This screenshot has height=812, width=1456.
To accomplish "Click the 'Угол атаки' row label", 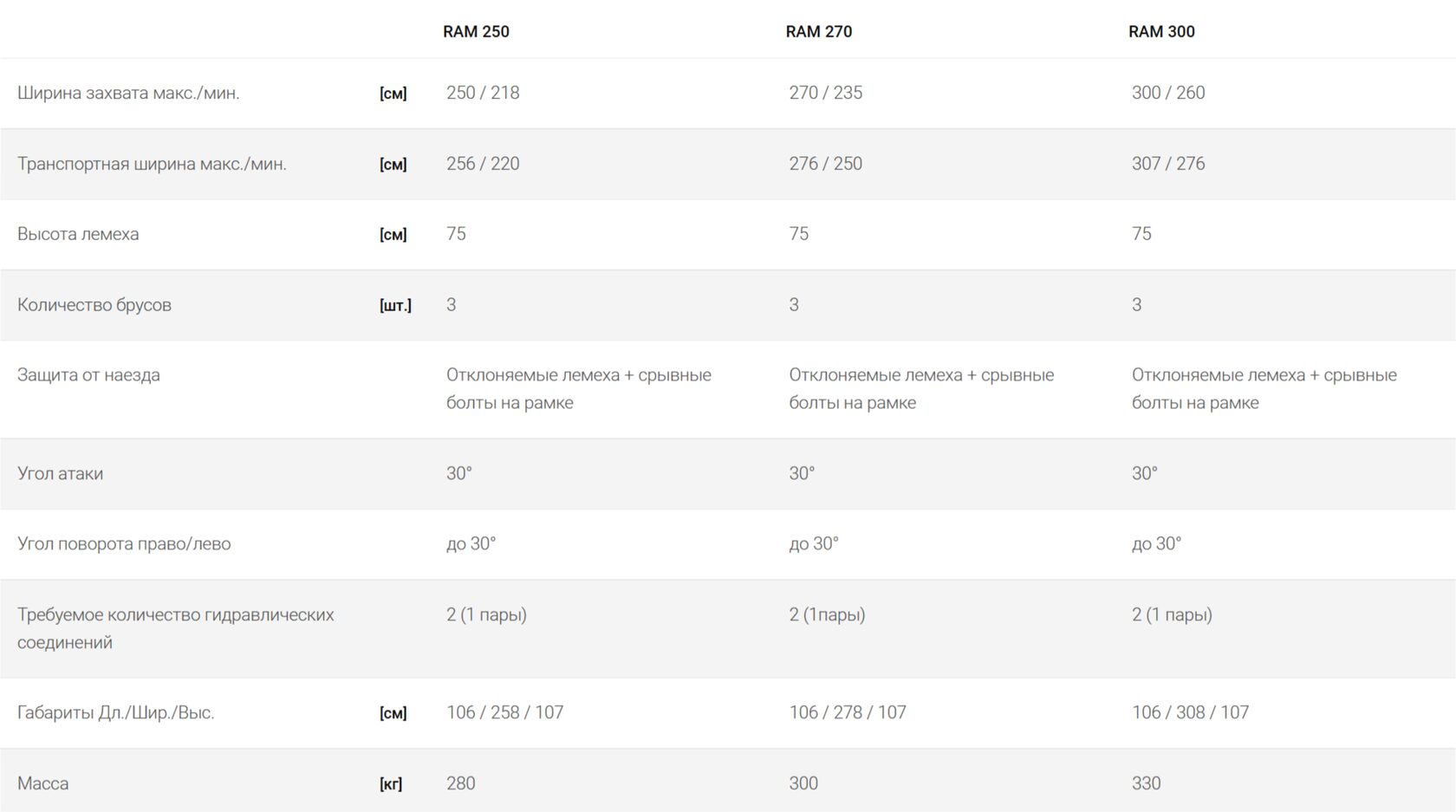I will (x=60, y=474).
